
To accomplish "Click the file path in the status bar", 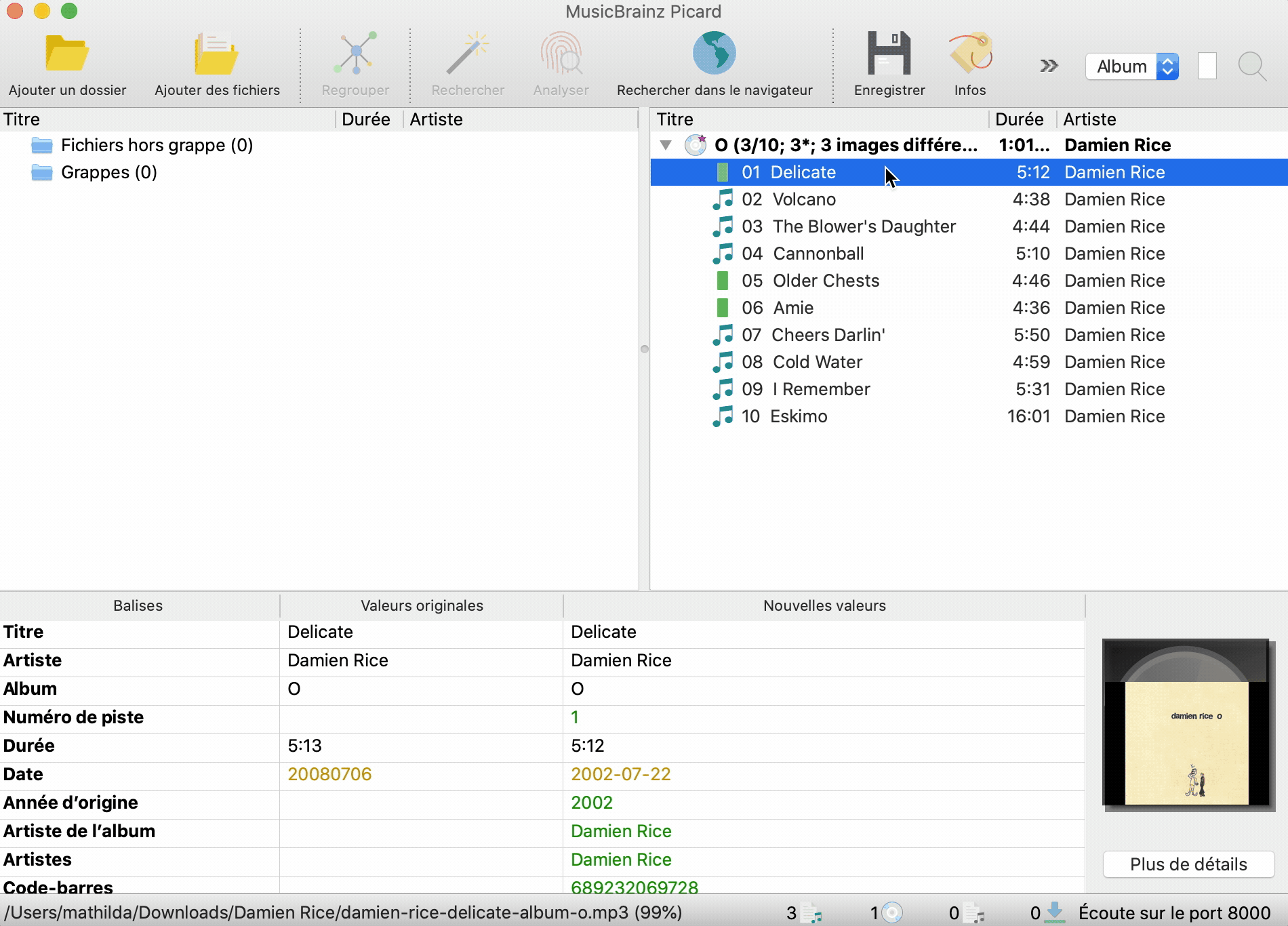I will pyautogui.click(x=343, y=912).
